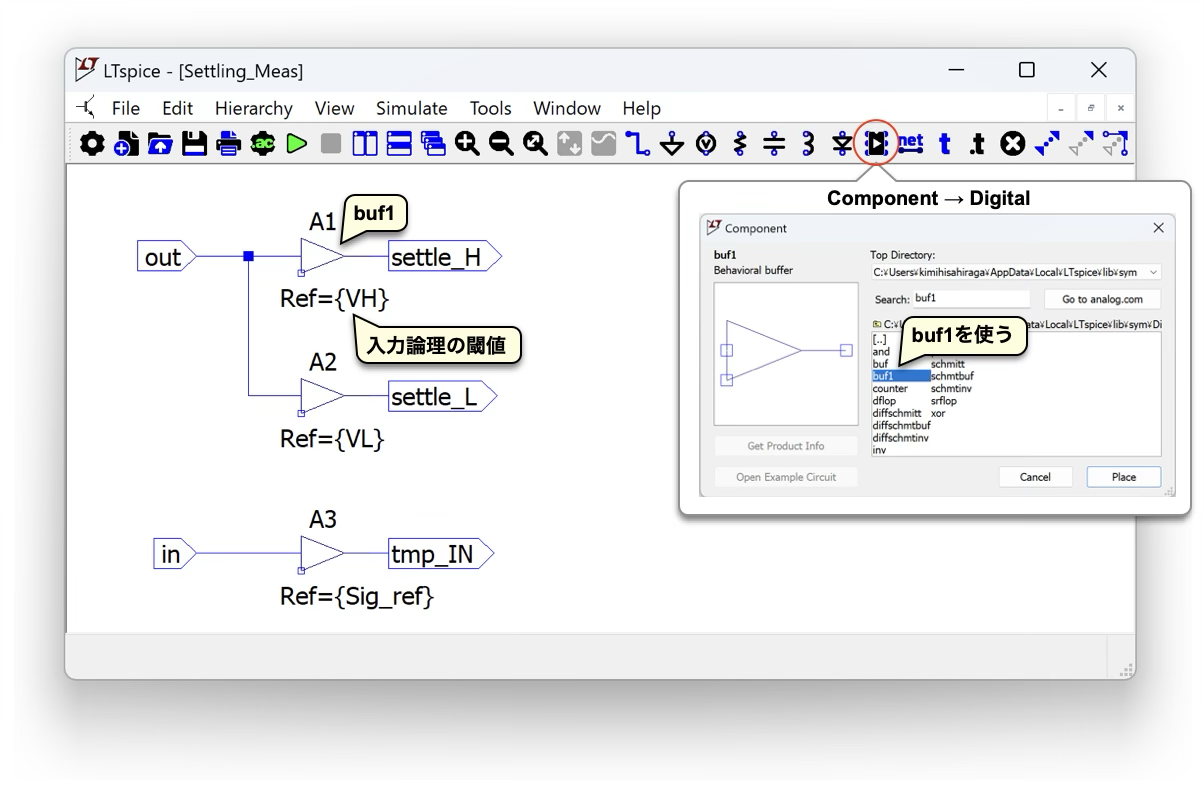Select 'counter' in the component list

point(890,388)
